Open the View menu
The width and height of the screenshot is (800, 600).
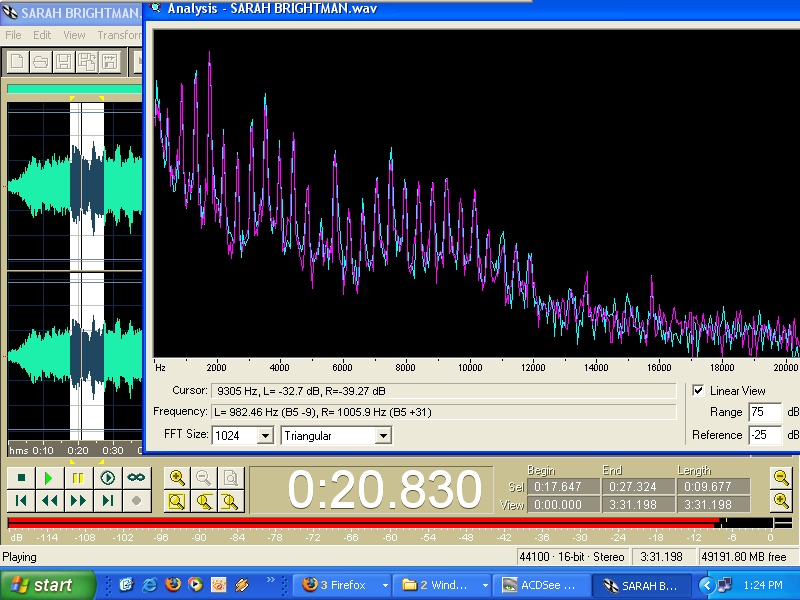click(75, 35)
